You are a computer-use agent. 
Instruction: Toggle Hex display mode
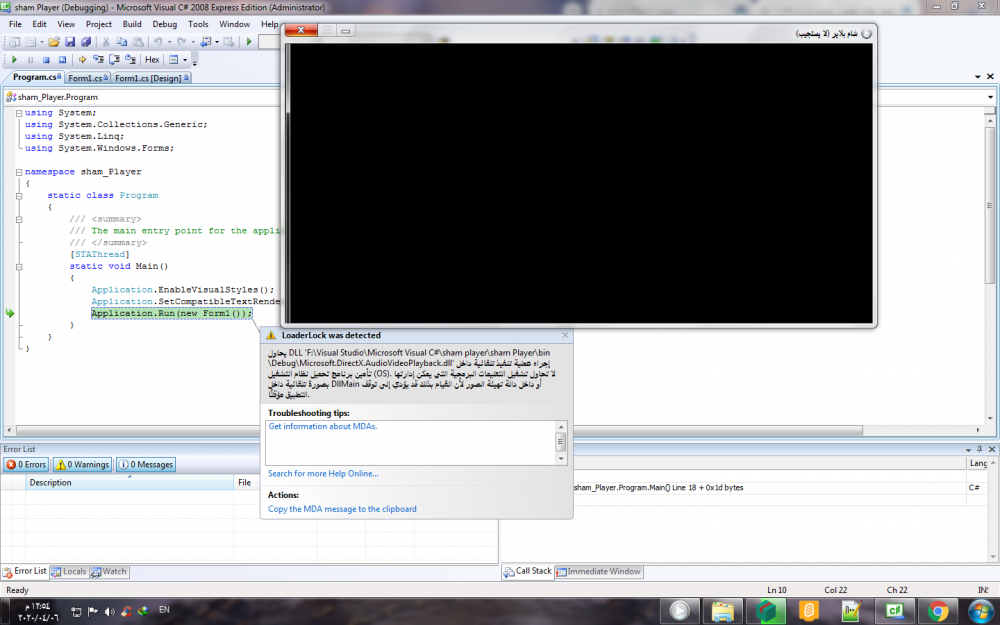(x=152, y=59)
